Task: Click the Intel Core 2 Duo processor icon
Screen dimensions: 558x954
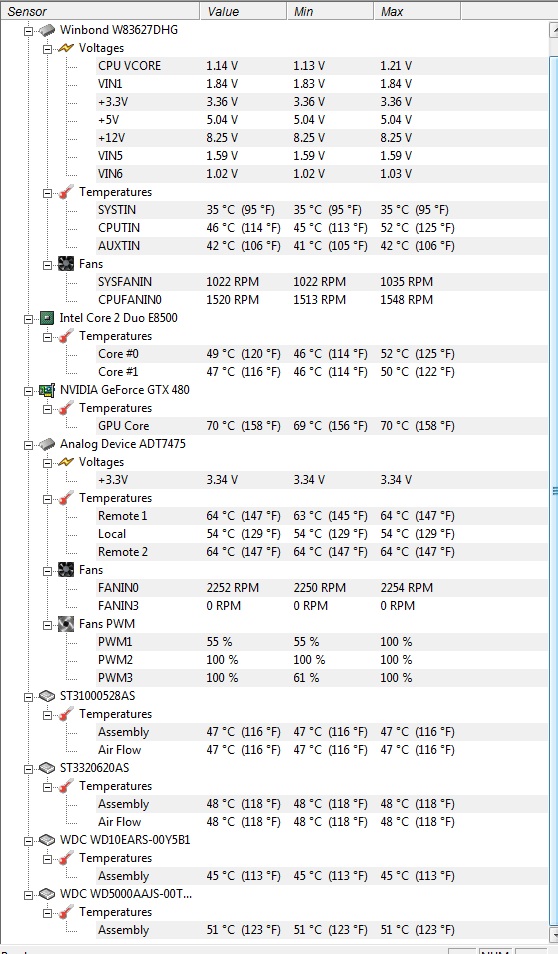Action: 47,318
